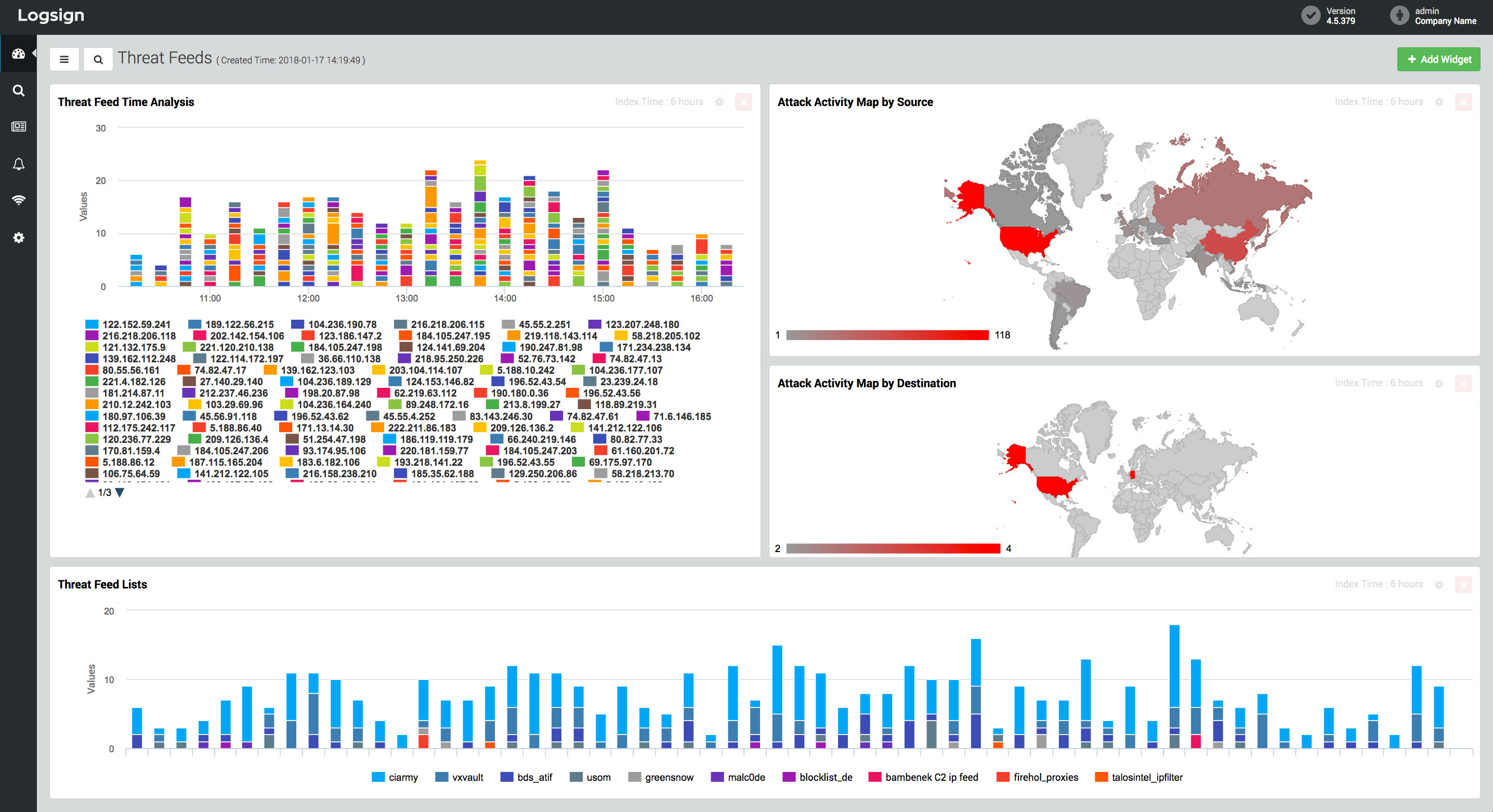Click legend entry 69.175.97.170

pyautogui.click(x=612, y=463)
